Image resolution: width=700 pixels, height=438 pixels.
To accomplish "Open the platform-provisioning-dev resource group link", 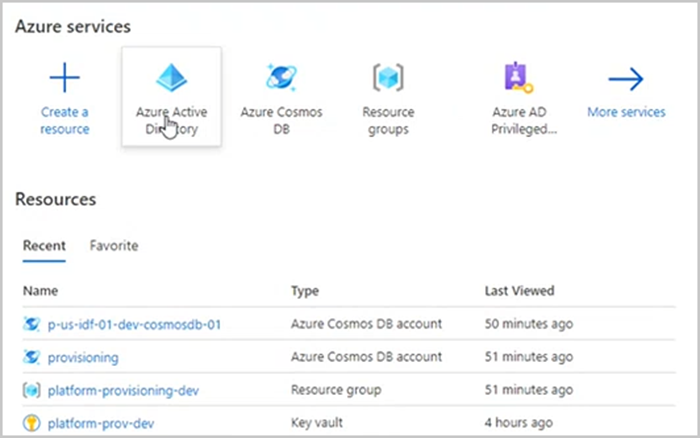I will (x=123, y=390).
